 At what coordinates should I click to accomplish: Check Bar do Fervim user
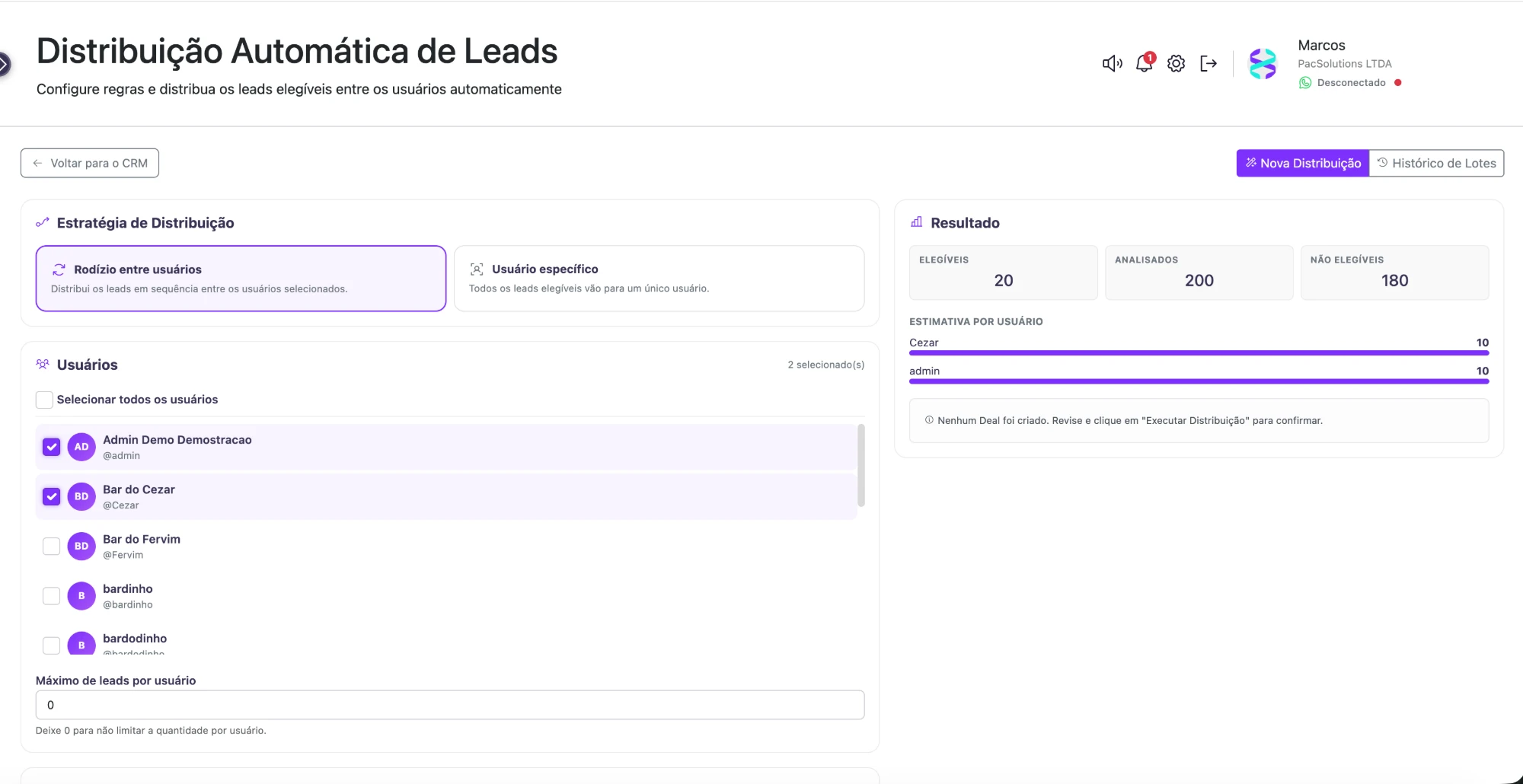pos(51,546)
